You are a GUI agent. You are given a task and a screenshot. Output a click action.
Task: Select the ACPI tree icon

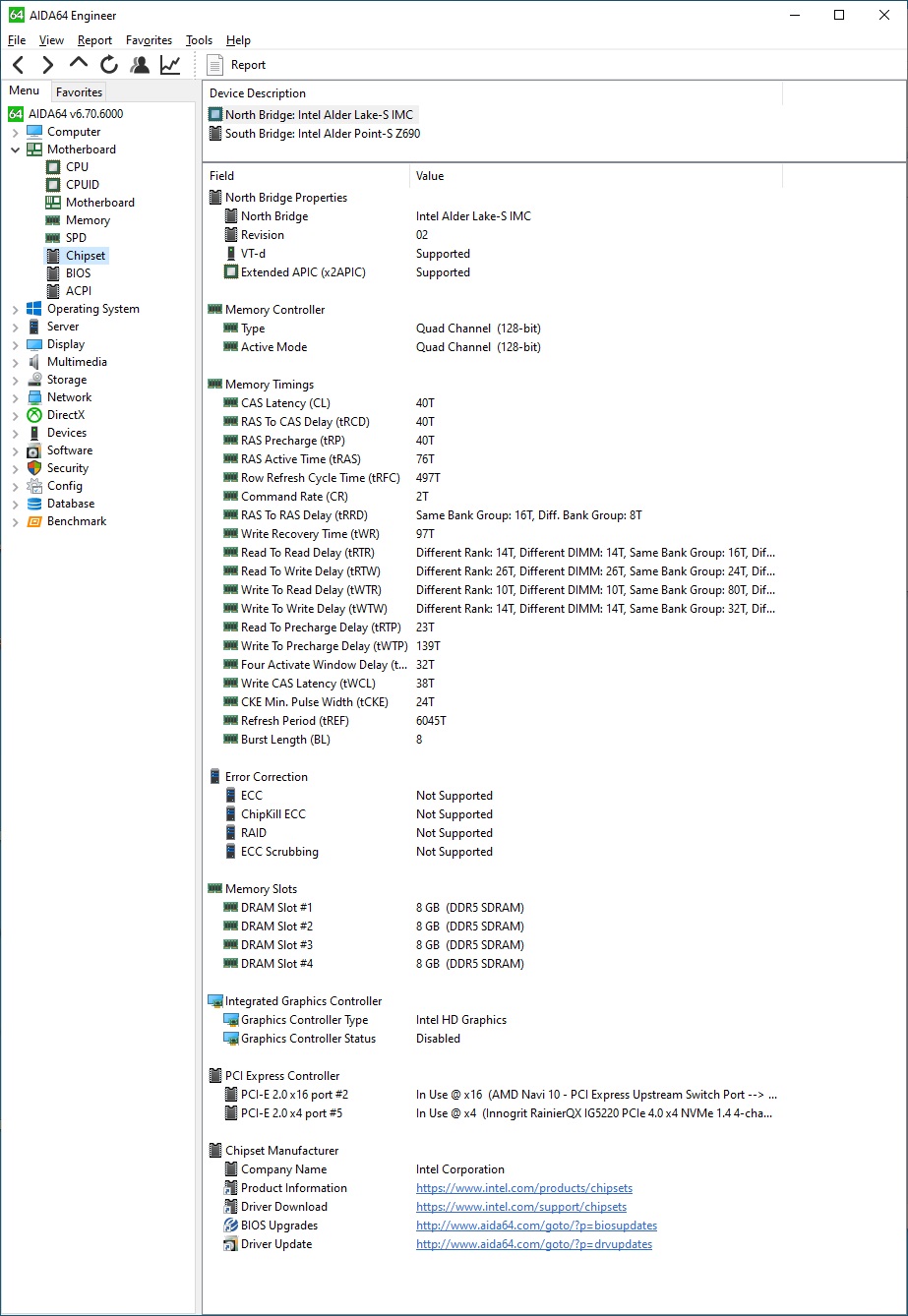tap(53, 291)
